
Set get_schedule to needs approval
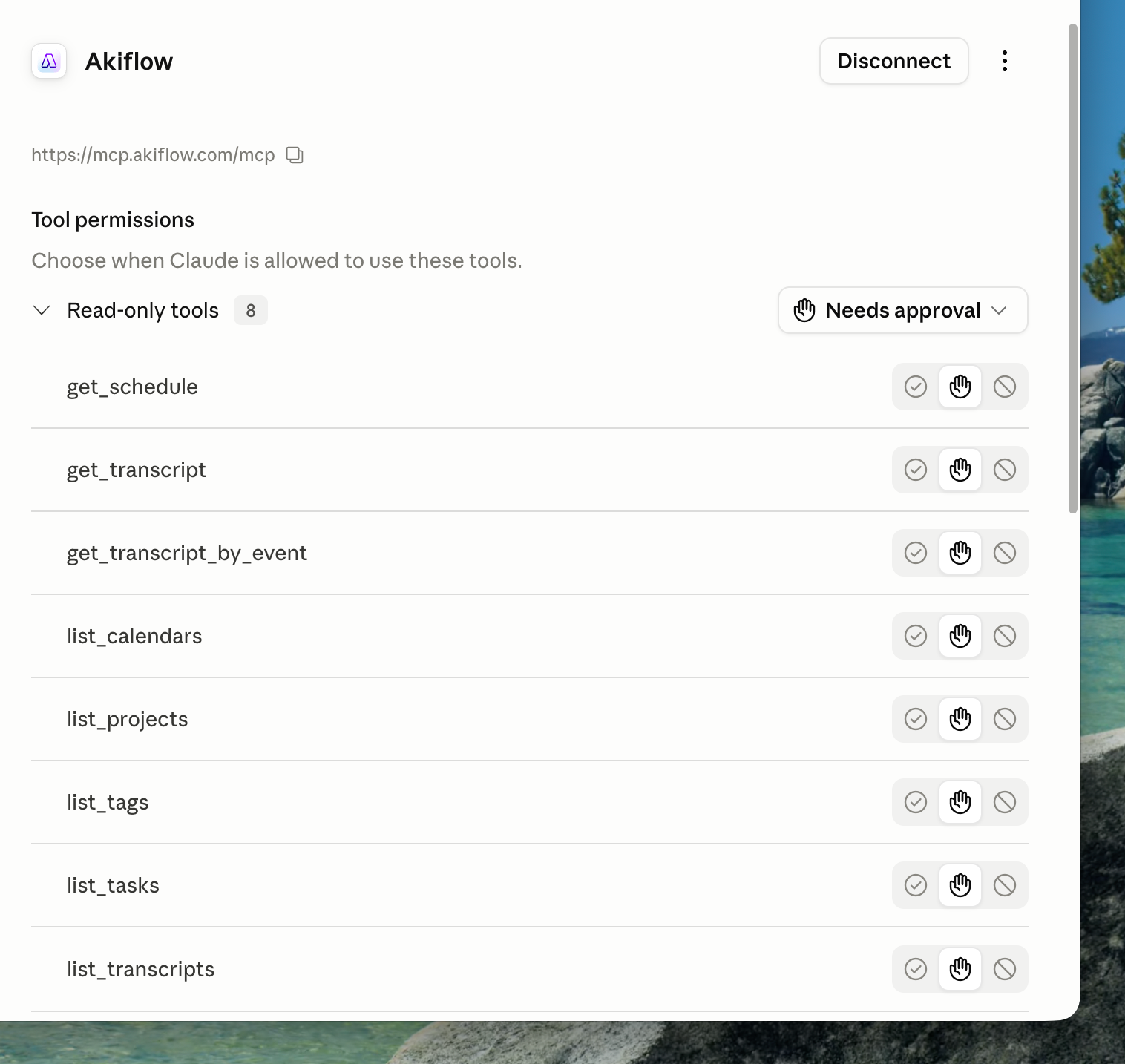coord(960,387)
